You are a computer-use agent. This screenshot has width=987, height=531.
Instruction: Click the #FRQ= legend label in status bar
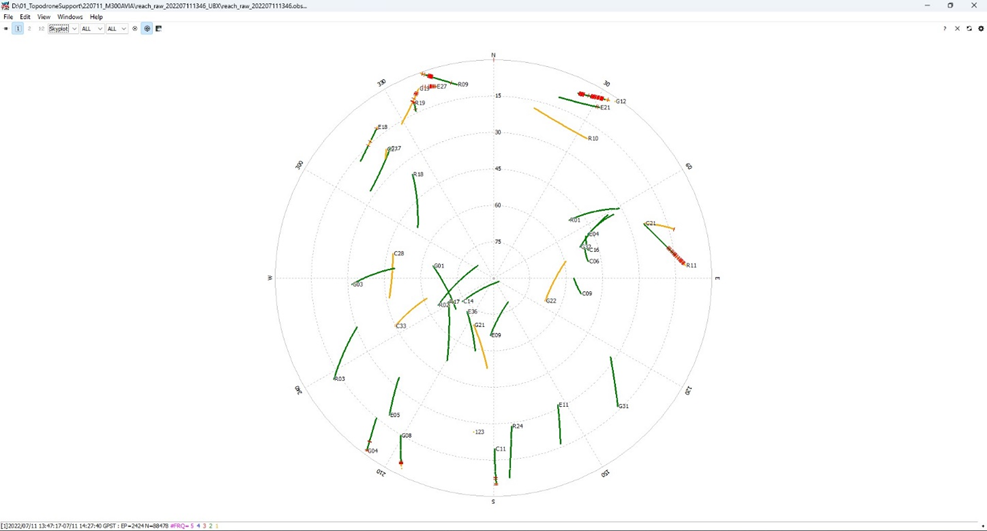tap(179, 526)
